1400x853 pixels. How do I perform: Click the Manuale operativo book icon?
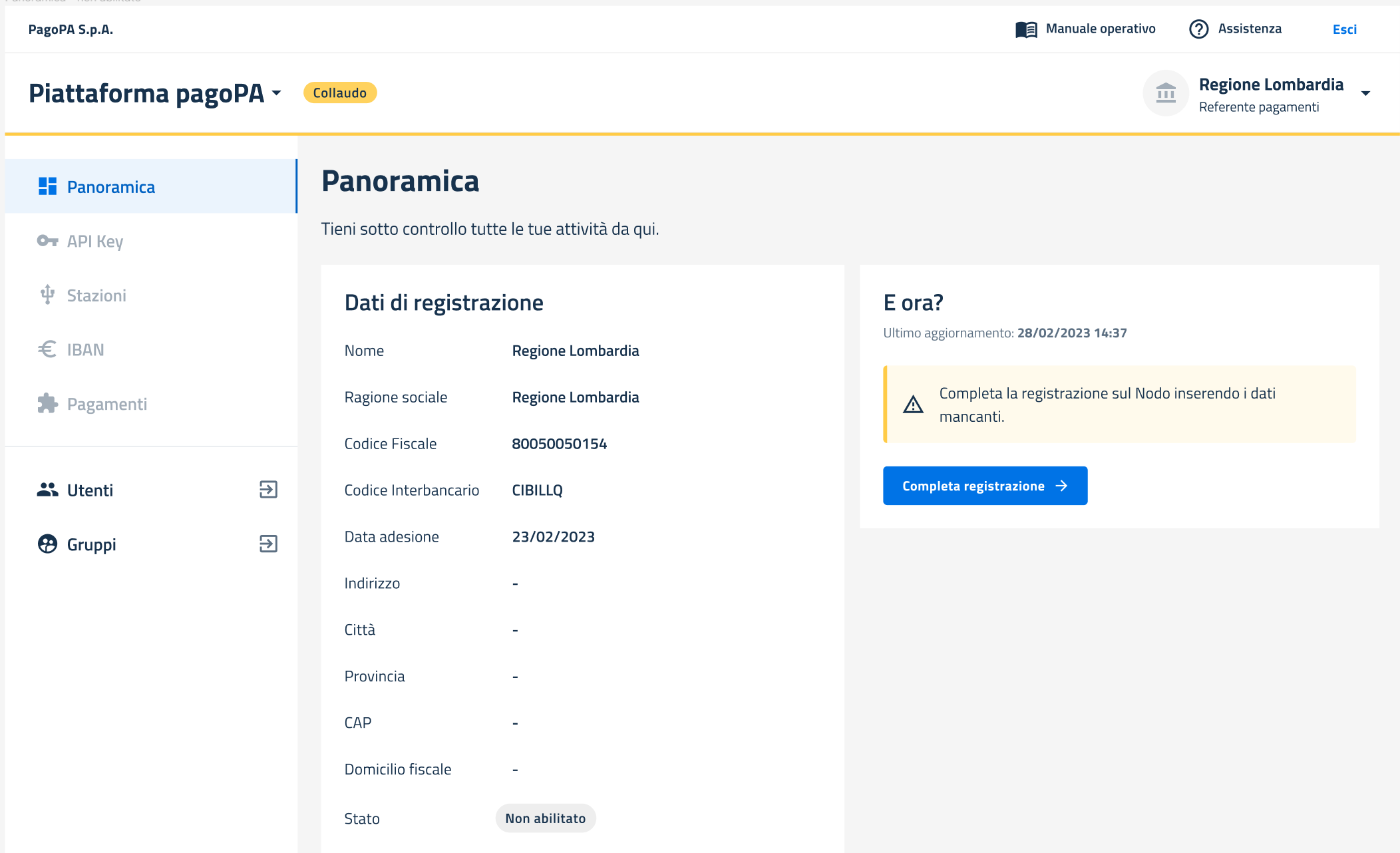coord(1026,29)
